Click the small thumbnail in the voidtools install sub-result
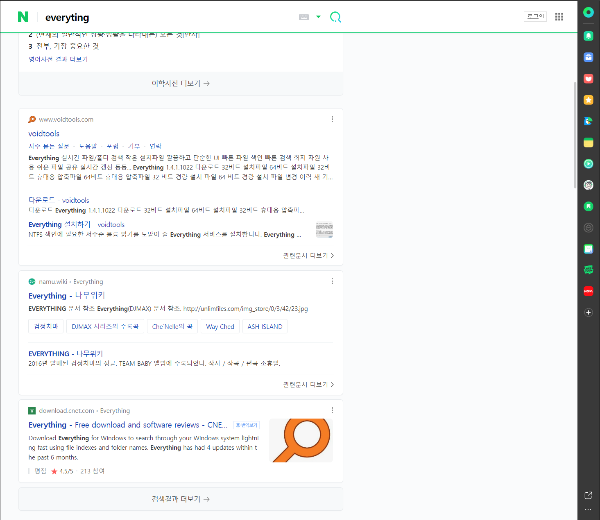This screenshot has height=520, width=600. pos(324,230)
